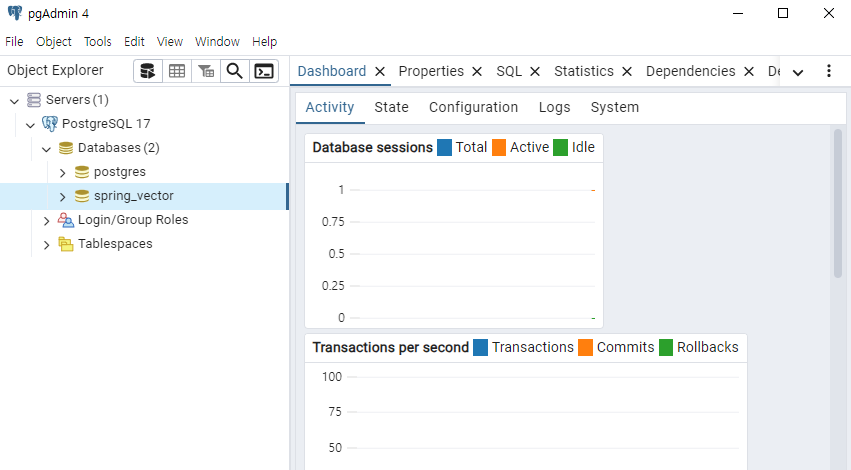This screenshot has width=851, height=470.
Task: Minimize the pgAdmin 4 window
Action: [738, 13]
